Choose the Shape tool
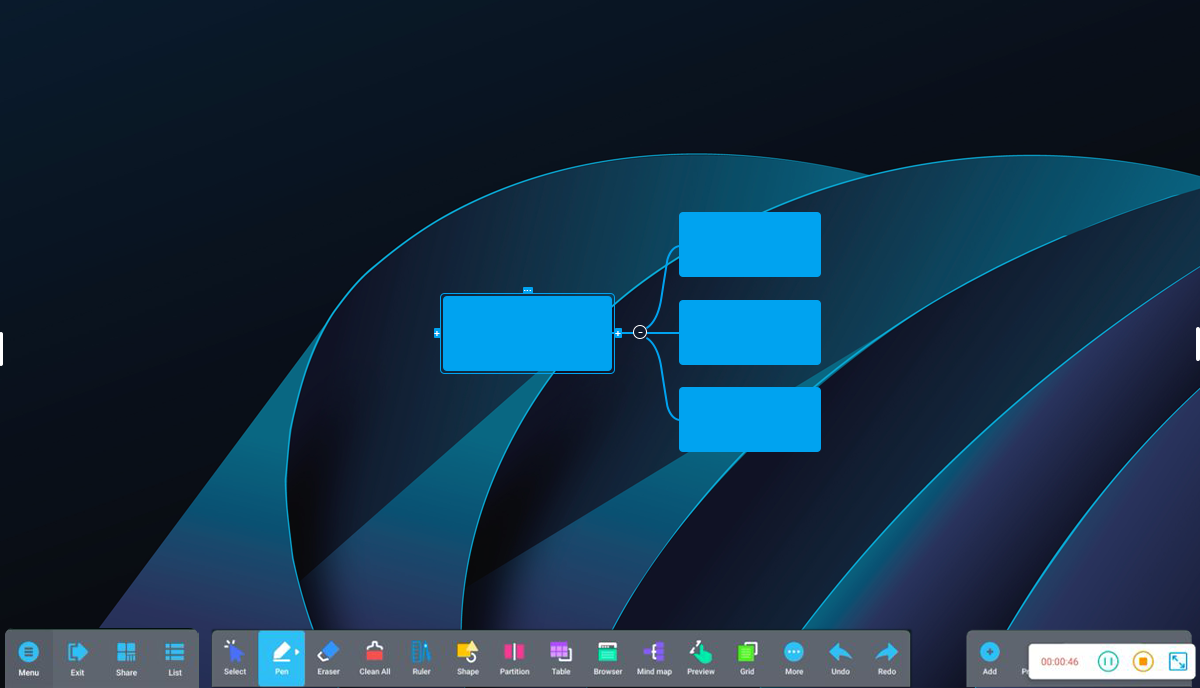Screen dimensions: 1200x688 tap(468, 656)
